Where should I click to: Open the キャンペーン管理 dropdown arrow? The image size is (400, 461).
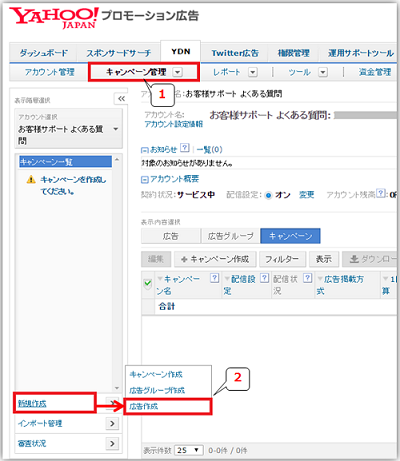tap(178, 72)
